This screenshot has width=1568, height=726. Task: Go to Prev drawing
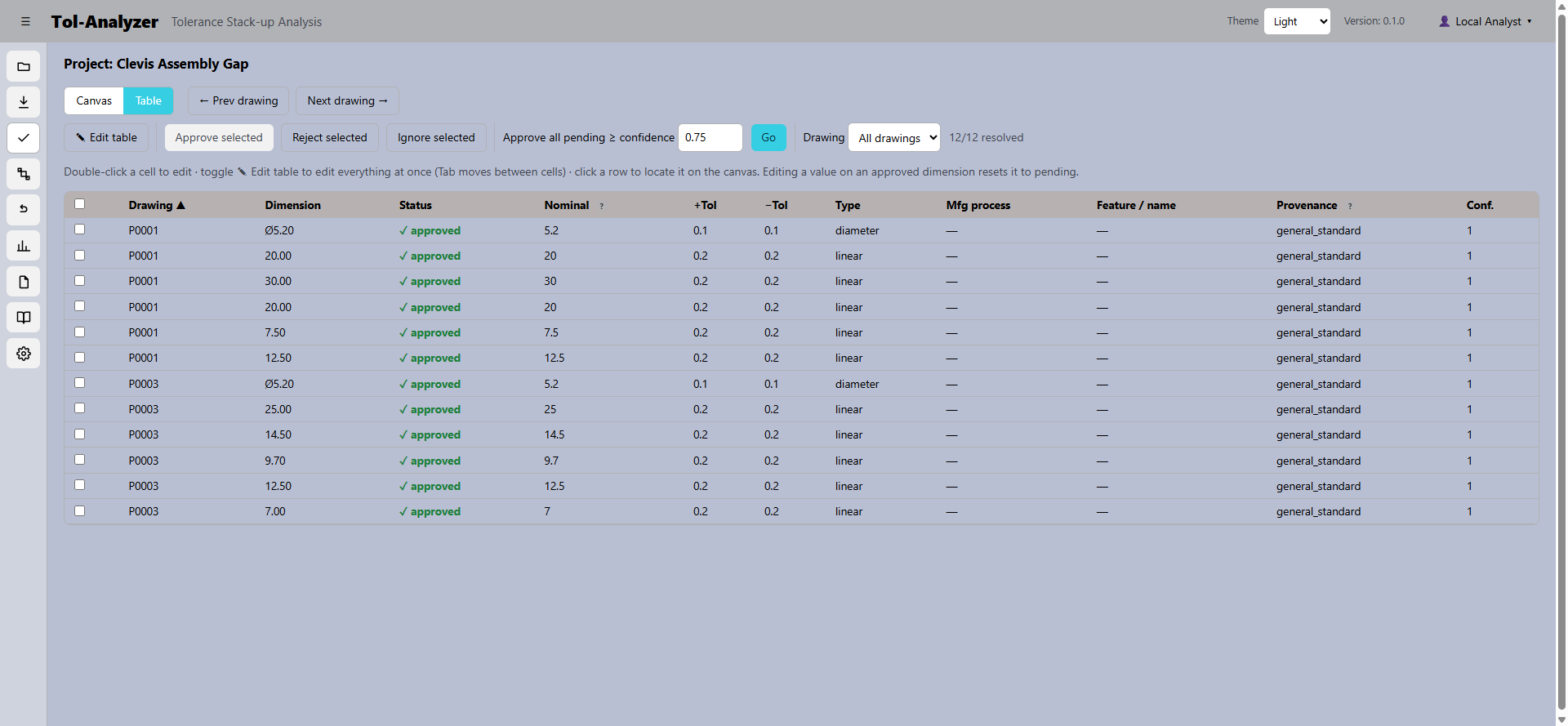pos(238,101)
